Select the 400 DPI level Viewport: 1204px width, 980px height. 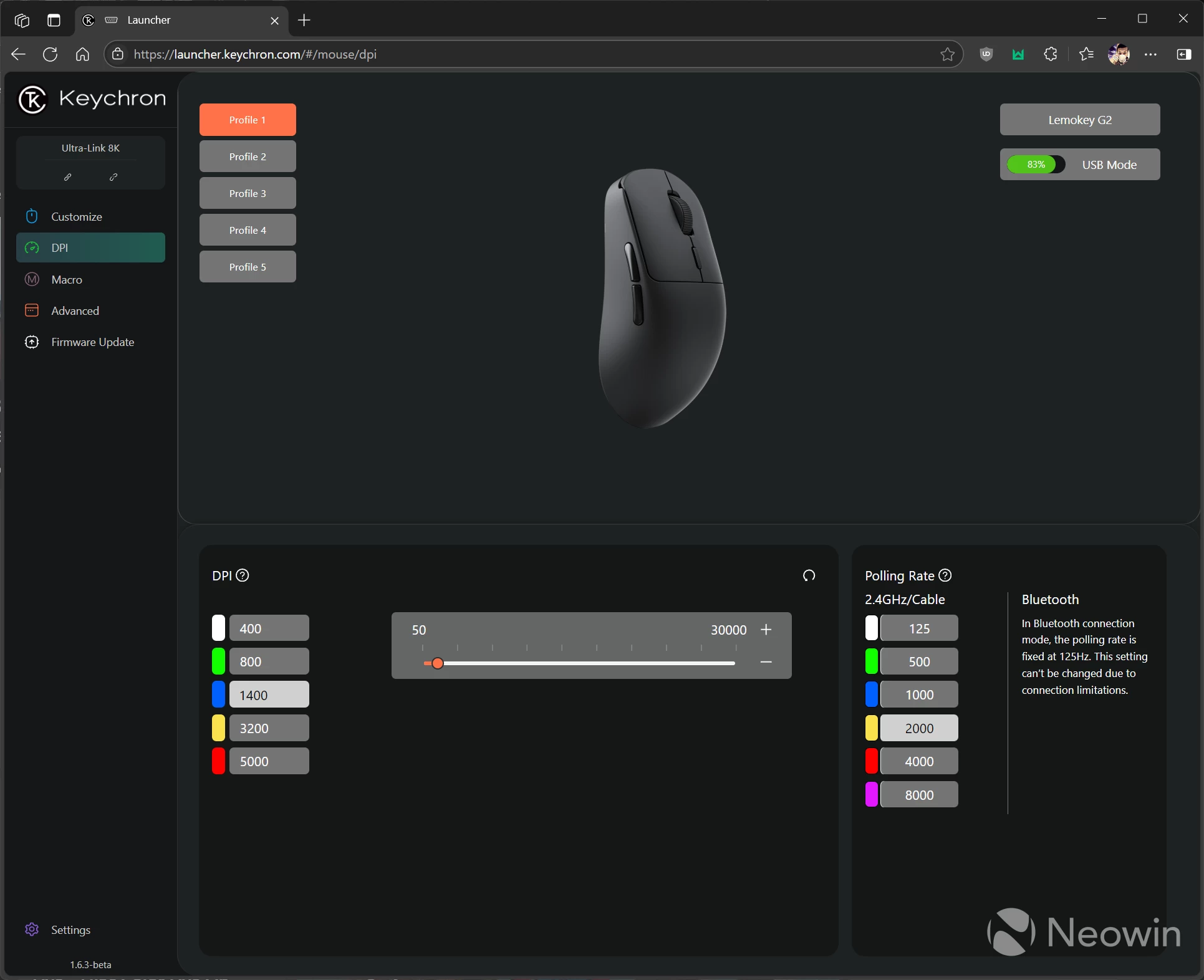tap(269, 628)
